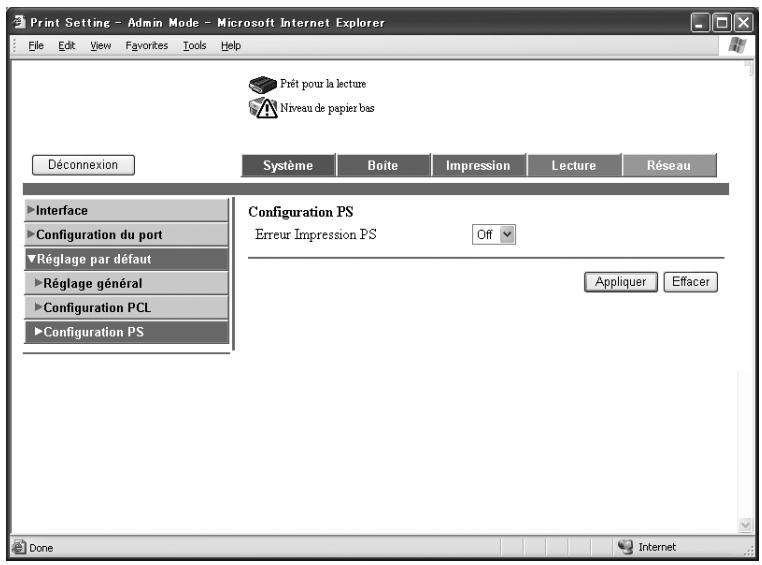Open the File menu
762x565 pixels.
36,46
